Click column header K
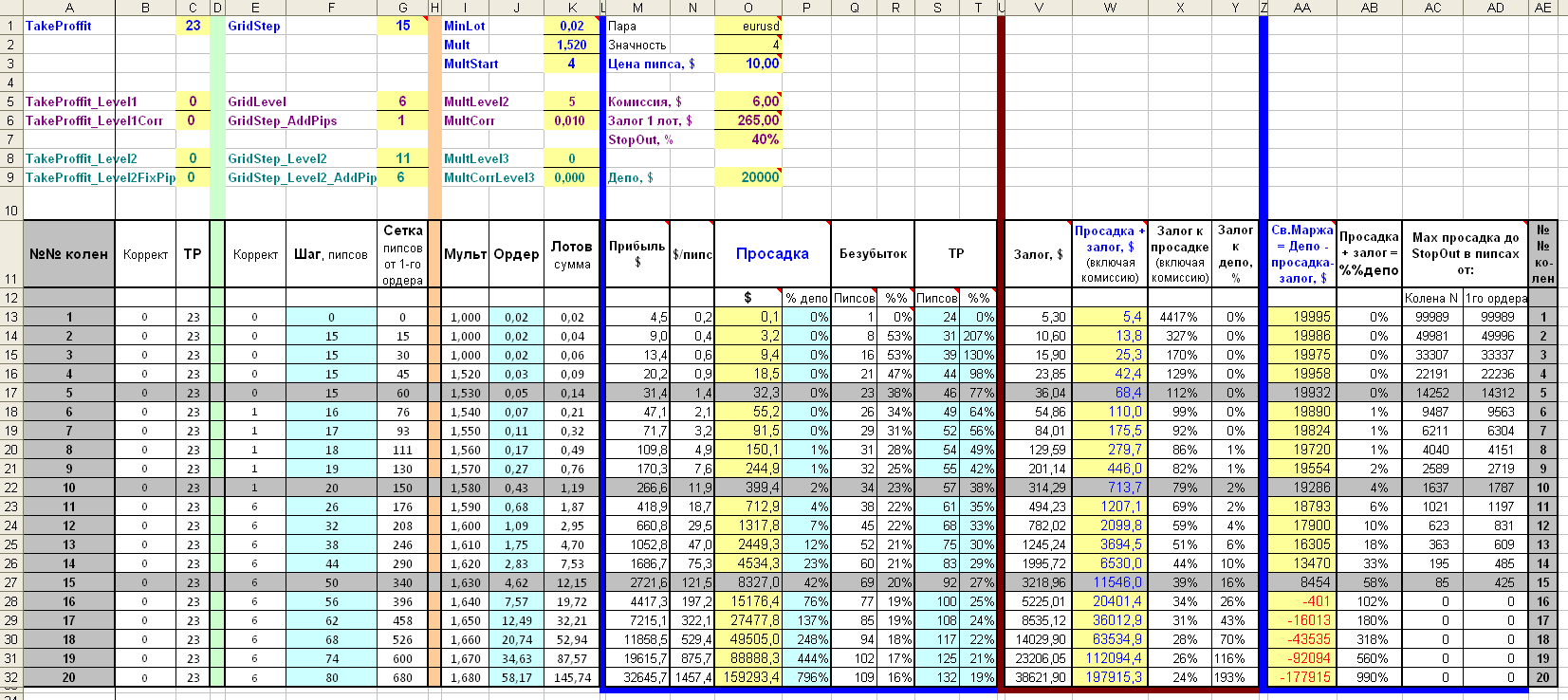 pyautogui.click(x=572, y=8)
